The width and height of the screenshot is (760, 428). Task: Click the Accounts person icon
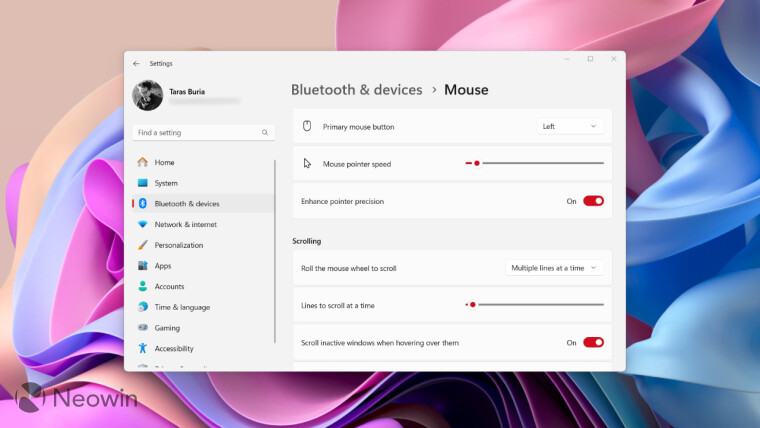(142, 286)
